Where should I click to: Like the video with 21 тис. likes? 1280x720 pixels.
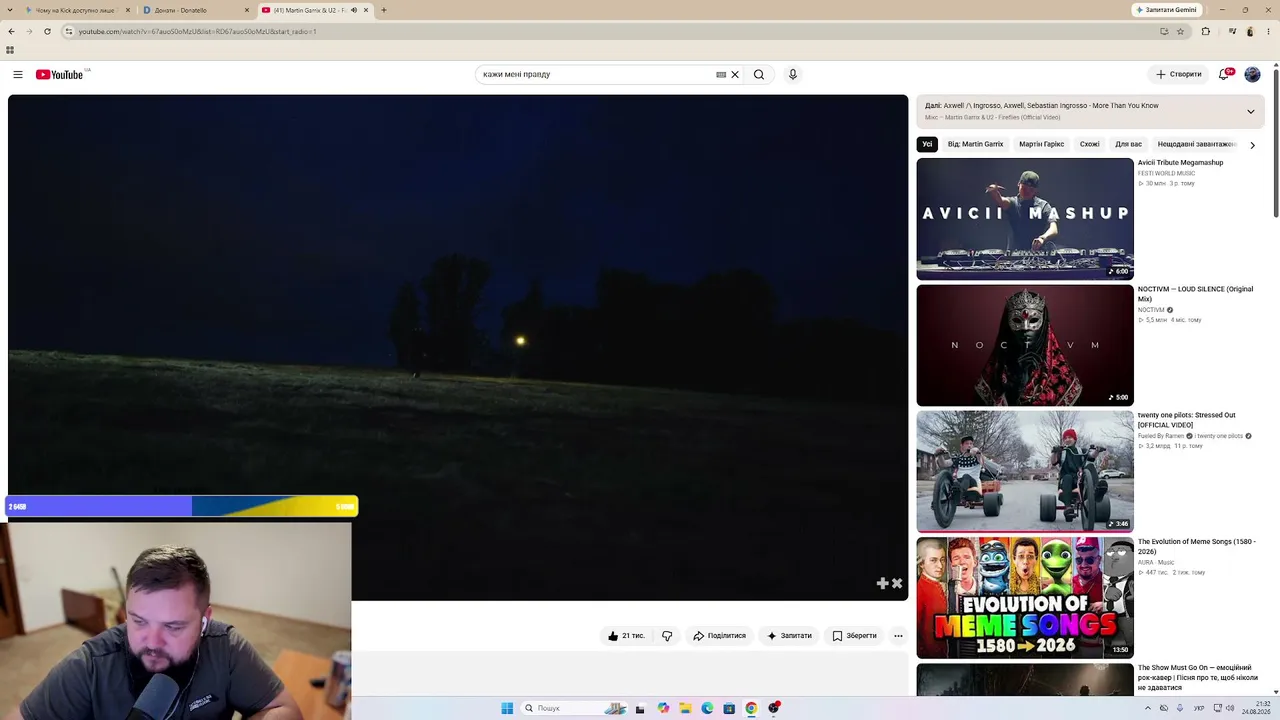pyautogui.click(x=627, y=635)
